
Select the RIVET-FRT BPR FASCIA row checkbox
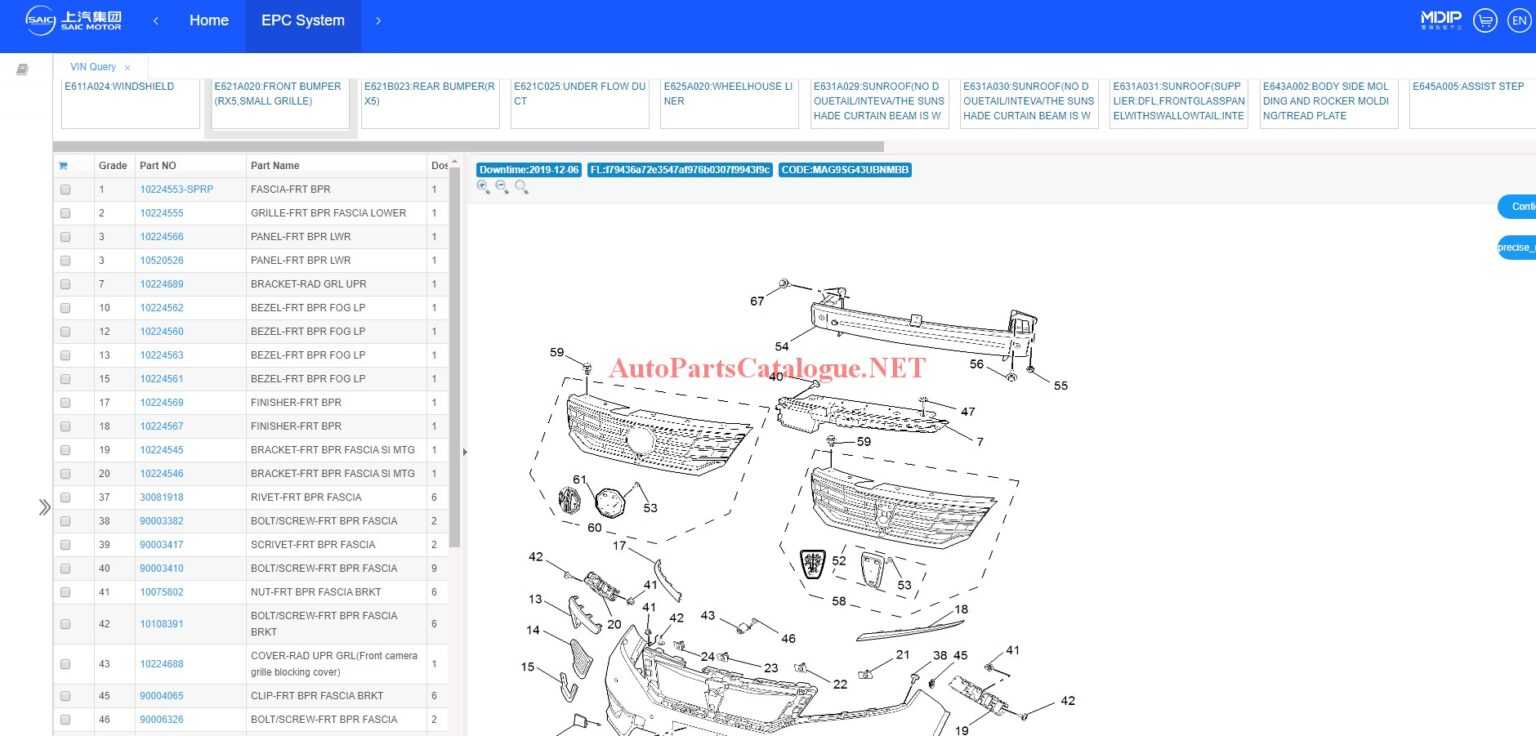[65, 497]
